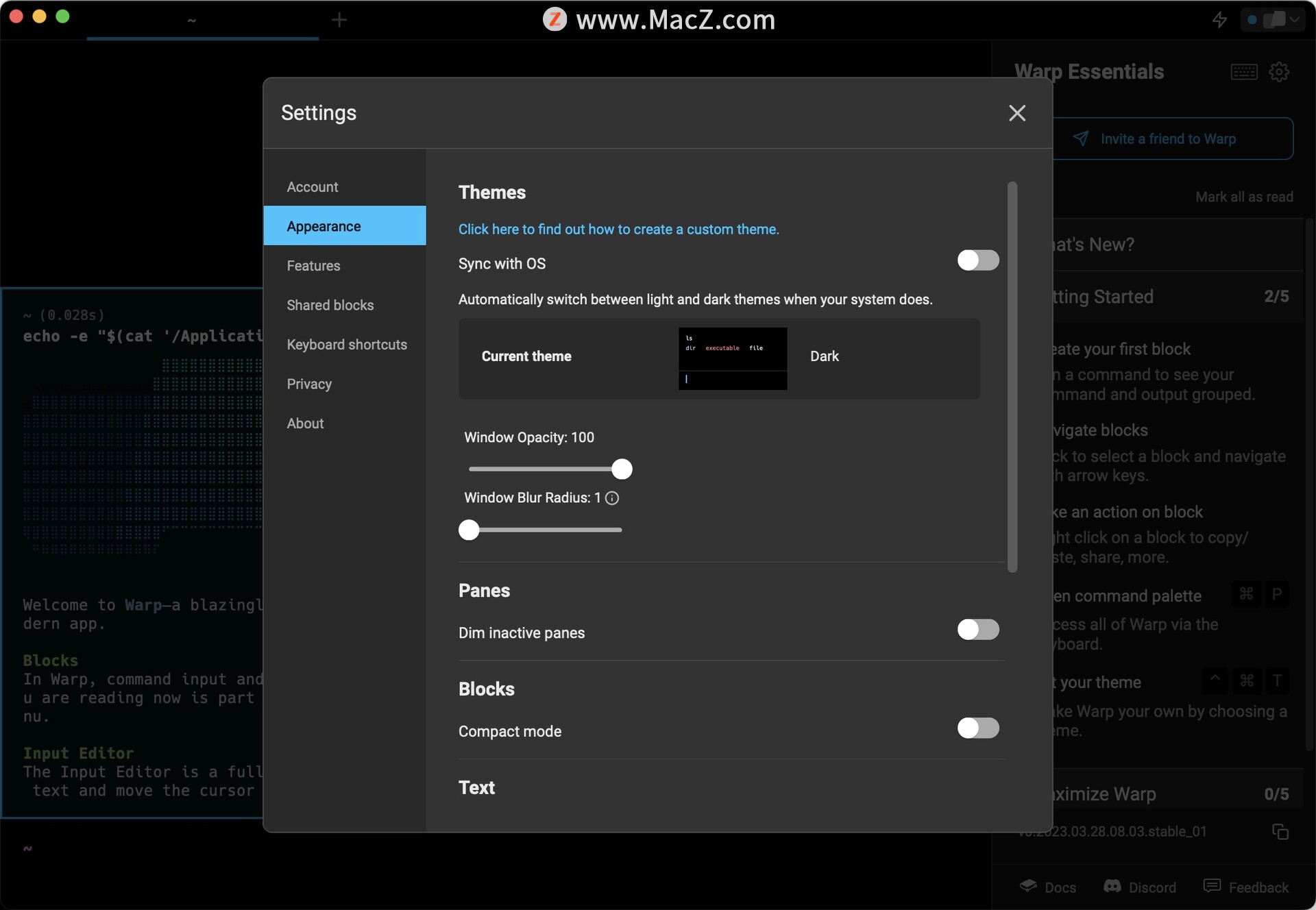Click the Feedback link in footer
The height and width of the screenshot is (910, 1316).
[x=1246, y=887]
